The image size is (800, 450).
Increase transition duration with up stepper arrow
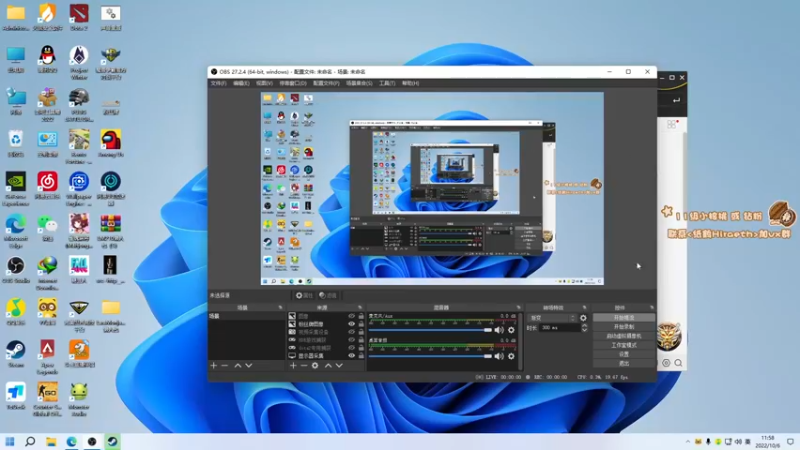pyautogui.click(x=584, y=326)
